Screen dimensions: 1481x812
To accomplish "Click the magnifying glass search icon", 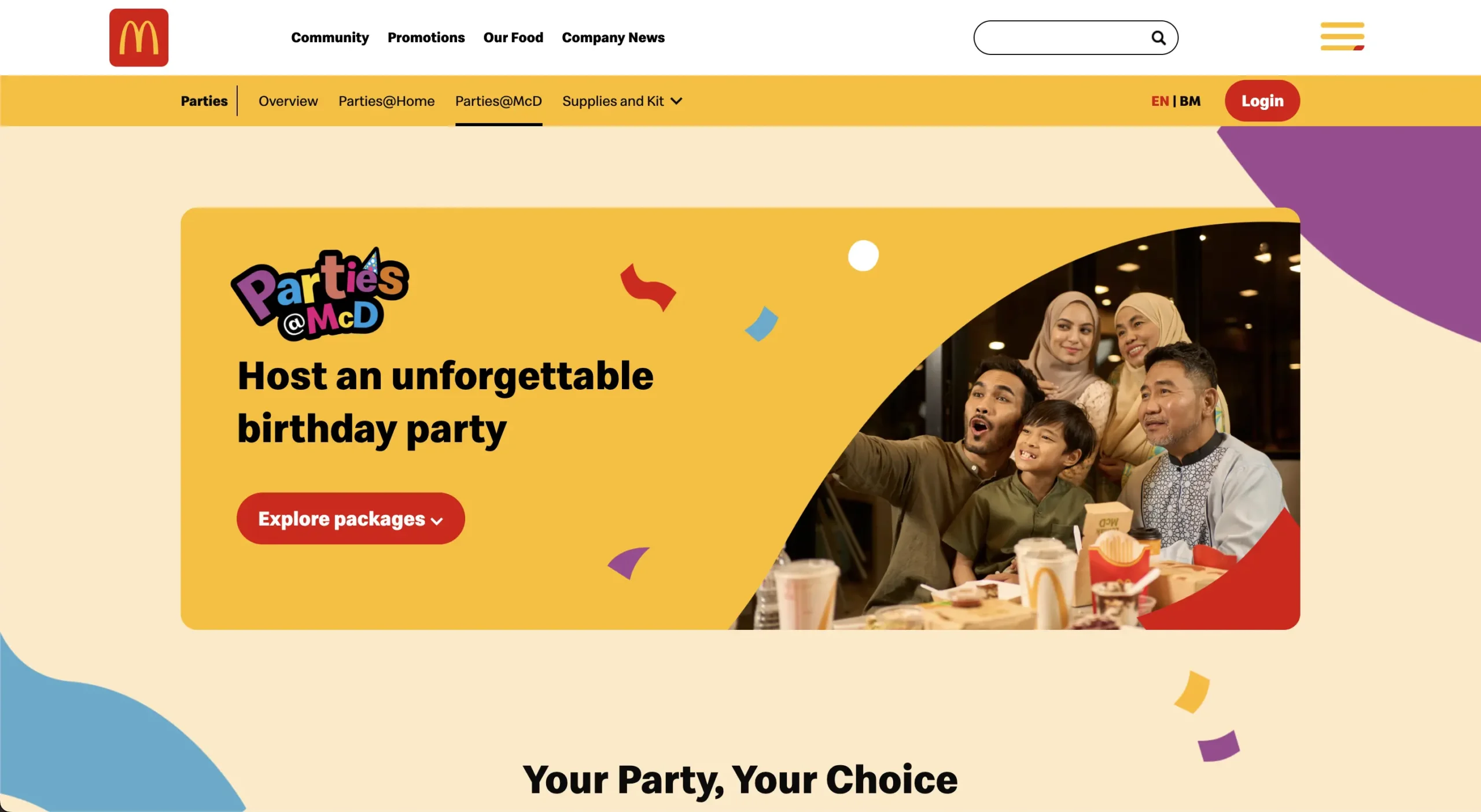I will pyautogui.click(x=1158, y=38).
